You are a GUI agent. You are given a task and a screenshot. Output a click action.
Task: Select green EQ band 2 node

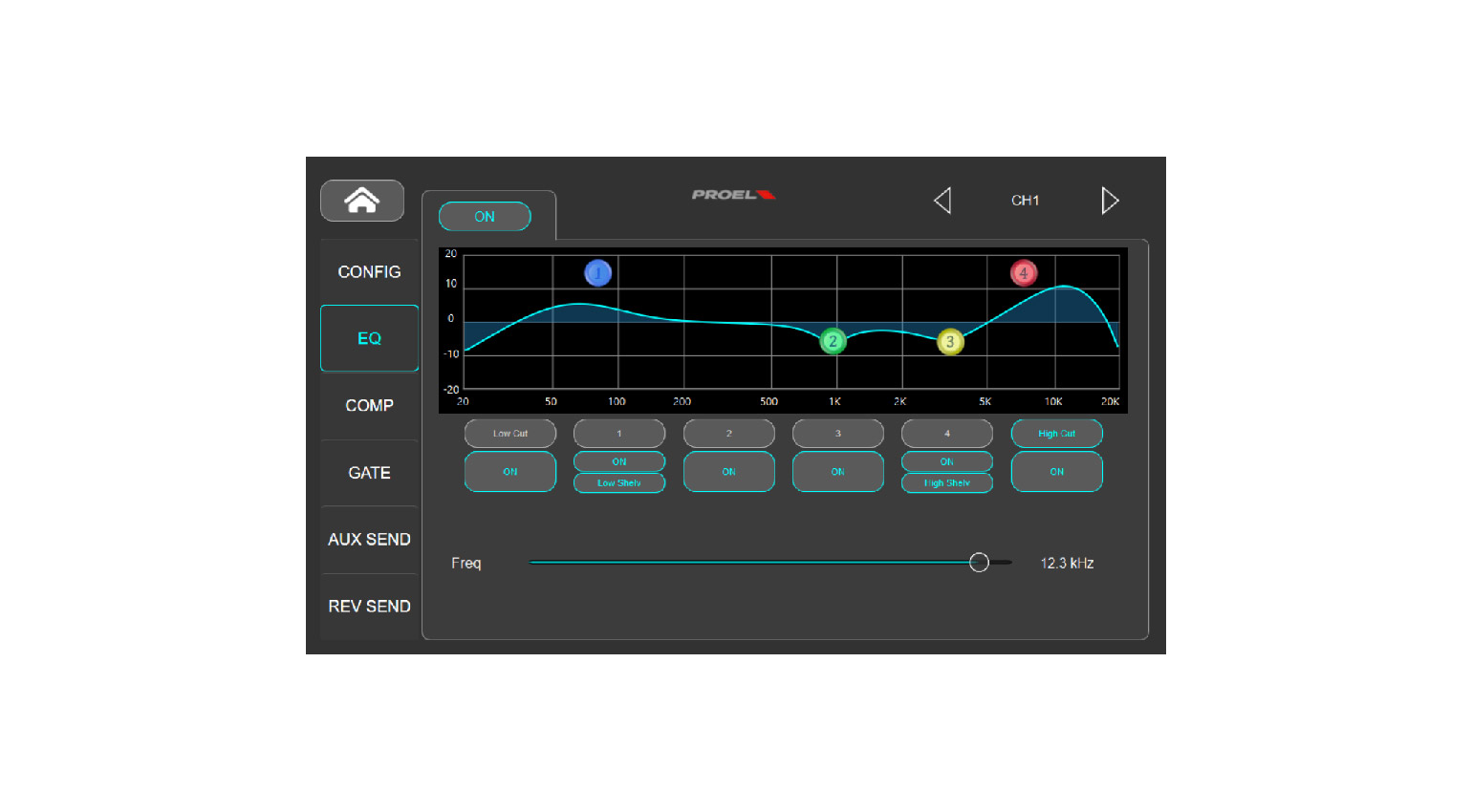pos(833,341)
